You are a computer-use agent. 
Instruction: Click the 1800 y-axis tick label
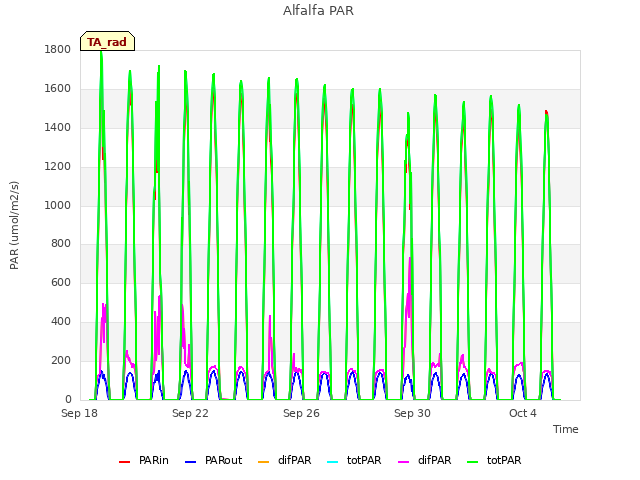[x=58, y=49]
